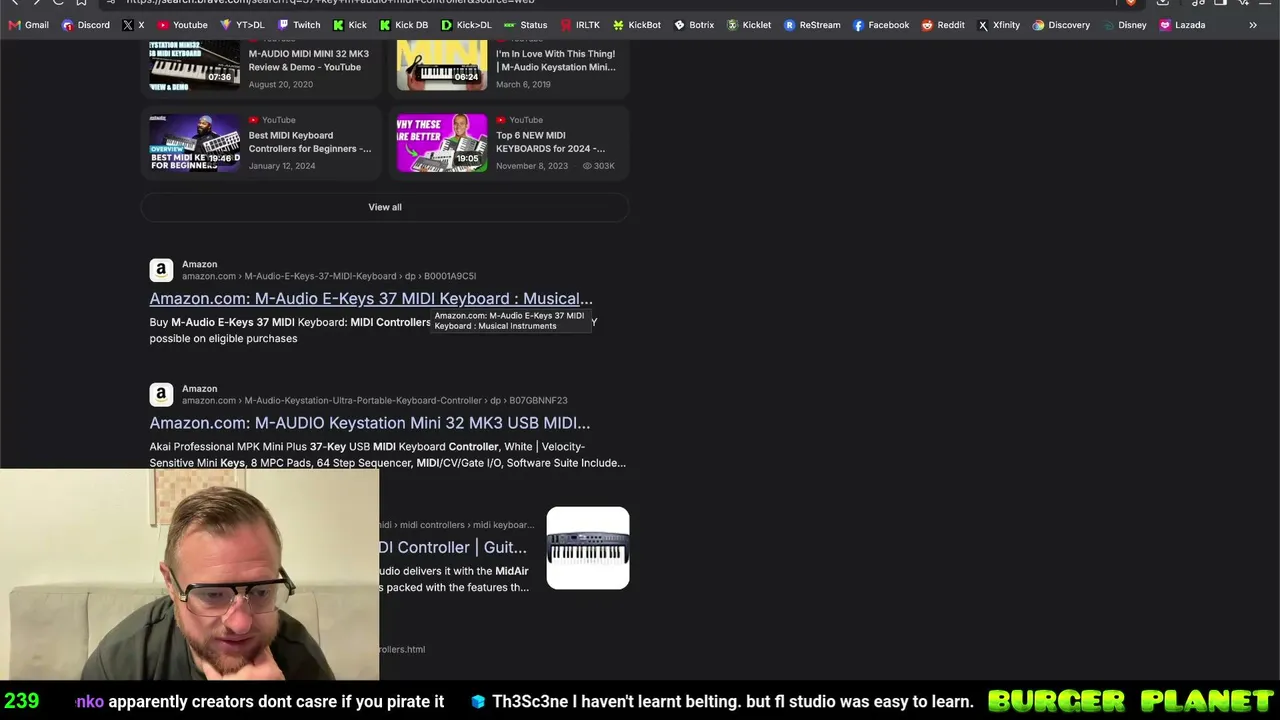
Task: Click the 'Best MIDI Keyboard Controllers for Beginners' title
Action: coord(310,142)
